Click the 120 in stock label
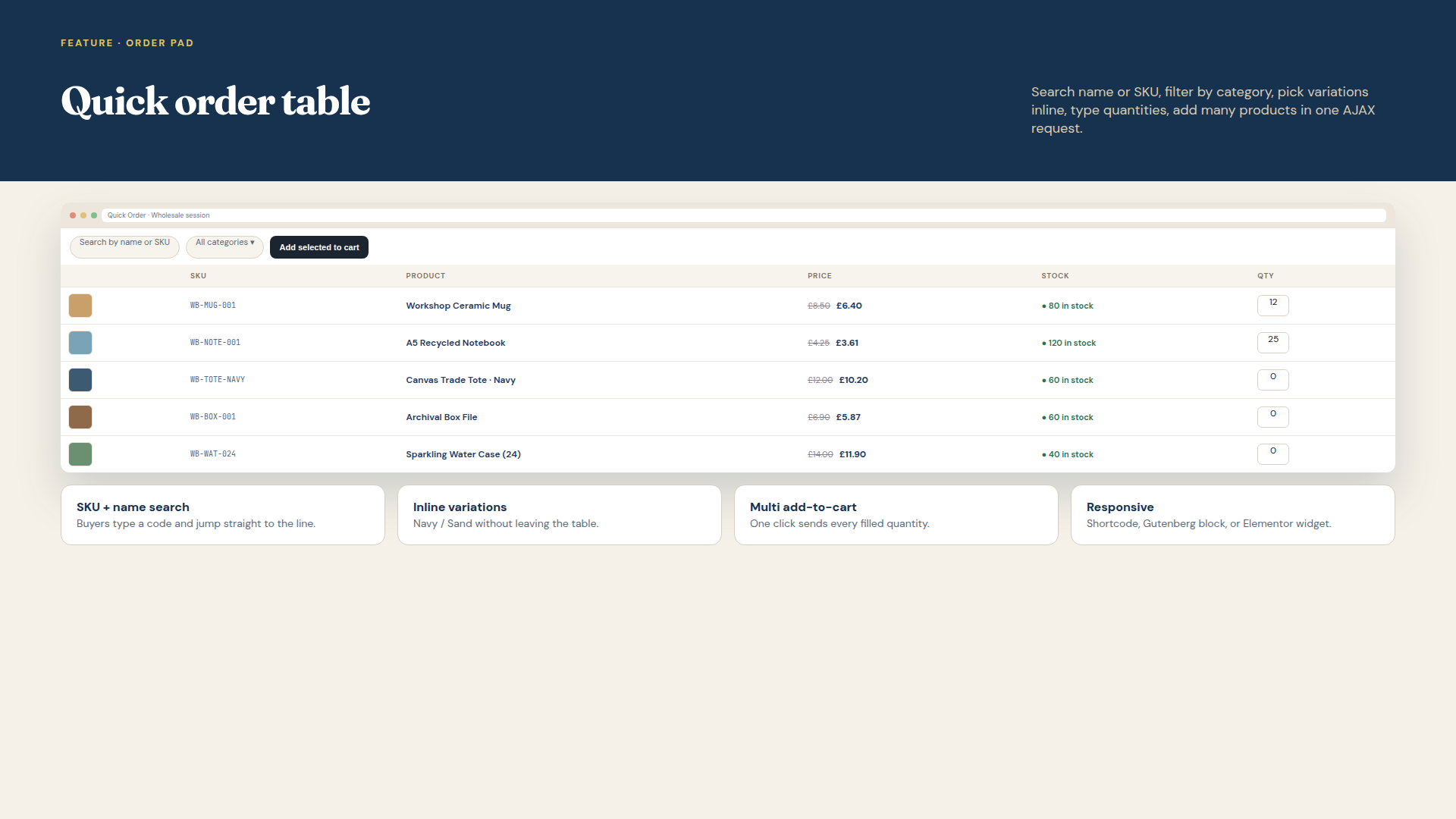Viewport: 1456px width, 819px height. (x=1069, y=343)
